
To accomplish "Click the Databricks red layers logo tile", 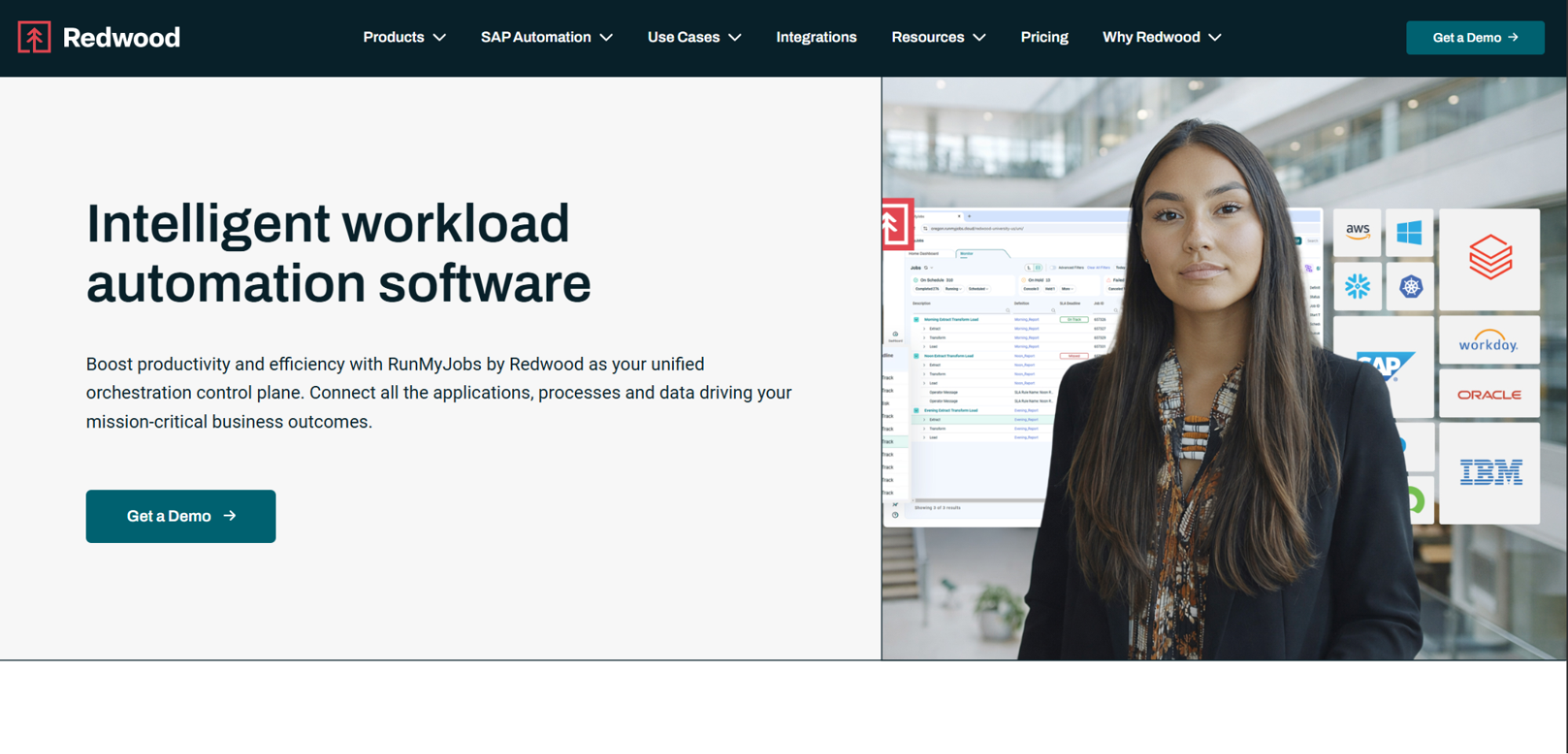I will (1490, 258).
